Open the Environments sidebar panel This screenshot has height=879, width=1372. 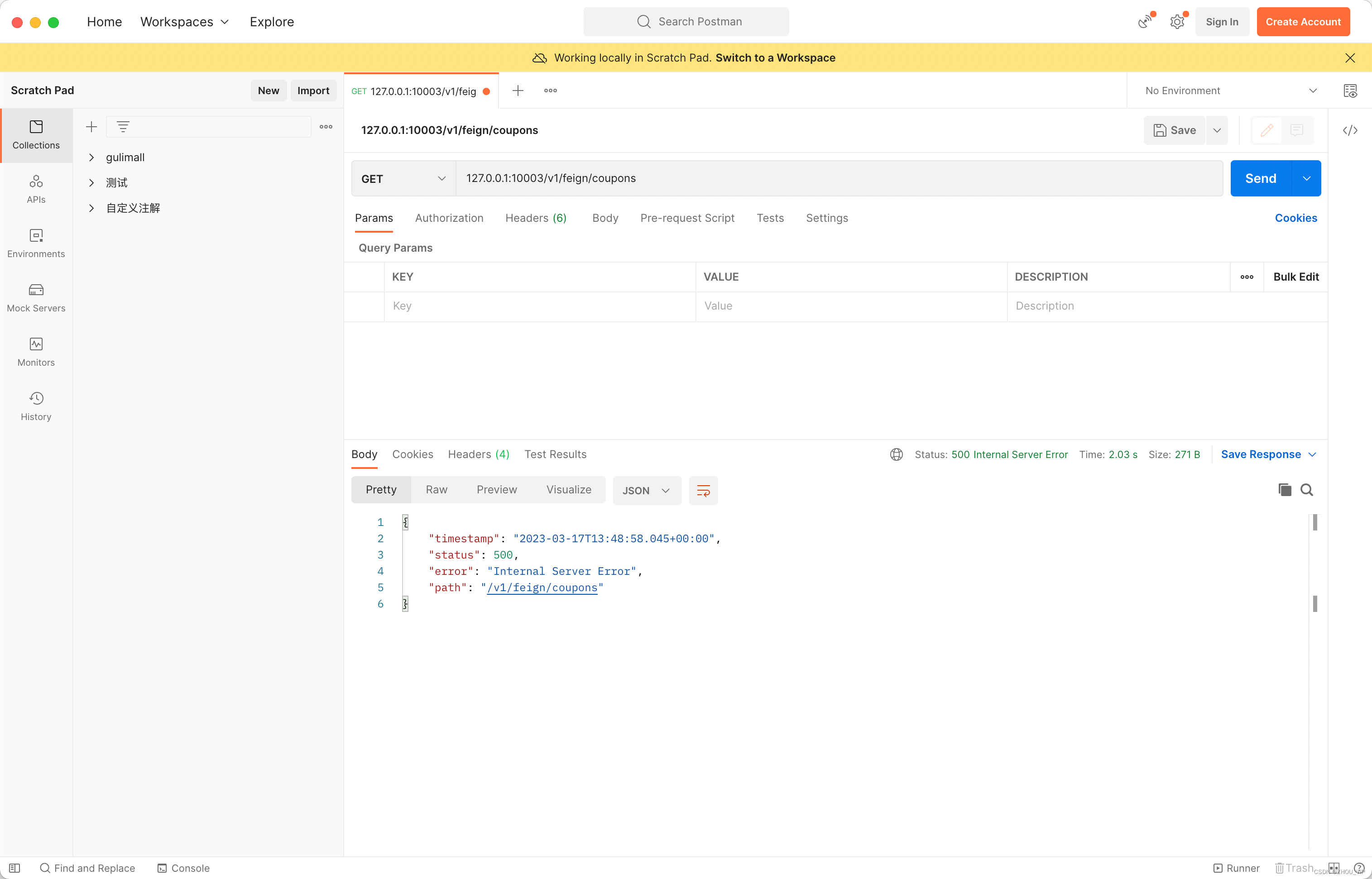pos(36,244)
